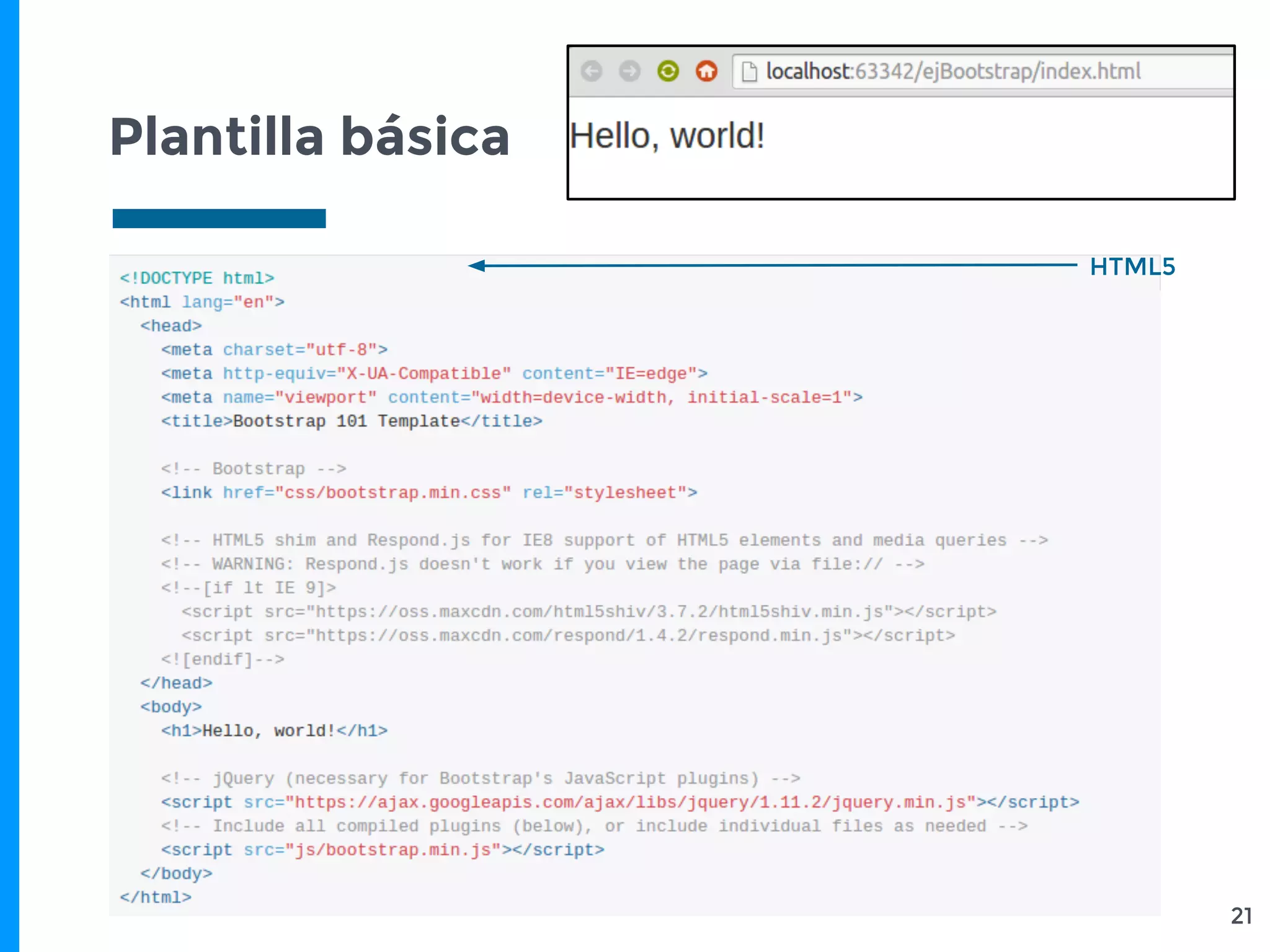This screenshot has height=952, width=1270.
Task: Click the css/bootstrap.min.css link line
Action: tap(429, 493)
